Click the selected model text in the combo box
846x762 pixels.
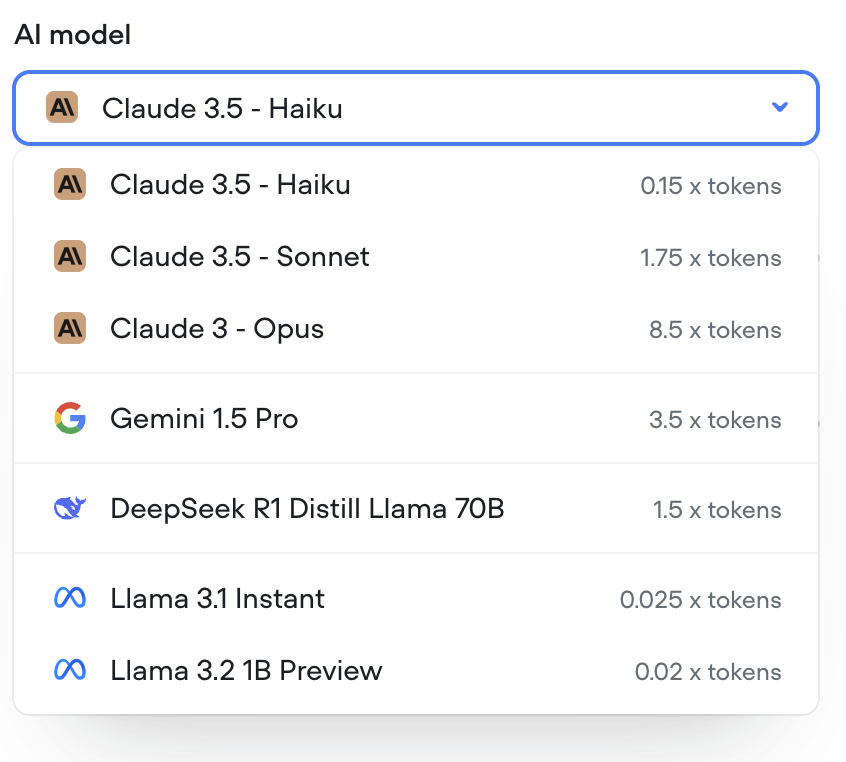tap(222, 108)
